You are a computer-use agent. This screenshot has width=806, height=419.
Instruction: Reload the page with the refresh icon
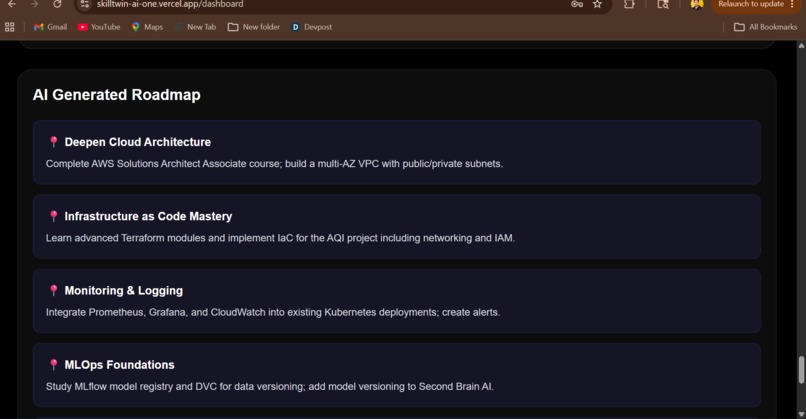click(x=57, y=4)
